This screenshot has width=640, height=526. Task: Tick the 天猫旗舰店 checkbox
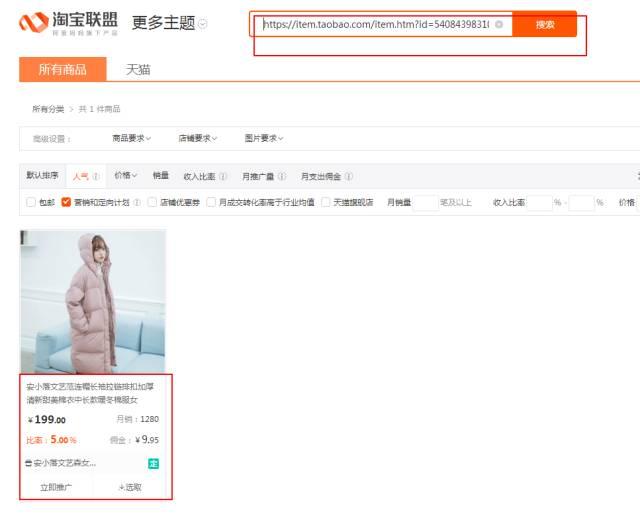click(326, 202)
